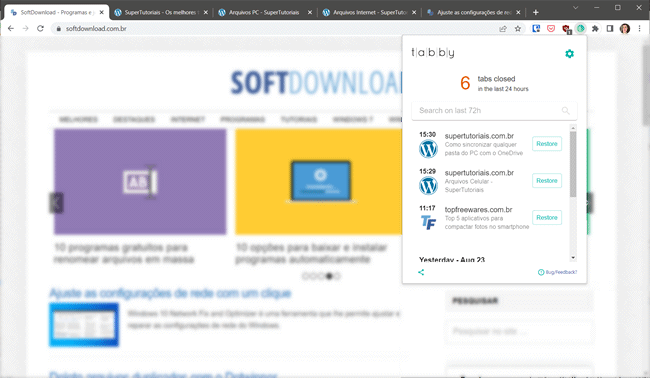
Task: Switch to the SuperTutoriais - Os melhores tab
Action: 160,12
